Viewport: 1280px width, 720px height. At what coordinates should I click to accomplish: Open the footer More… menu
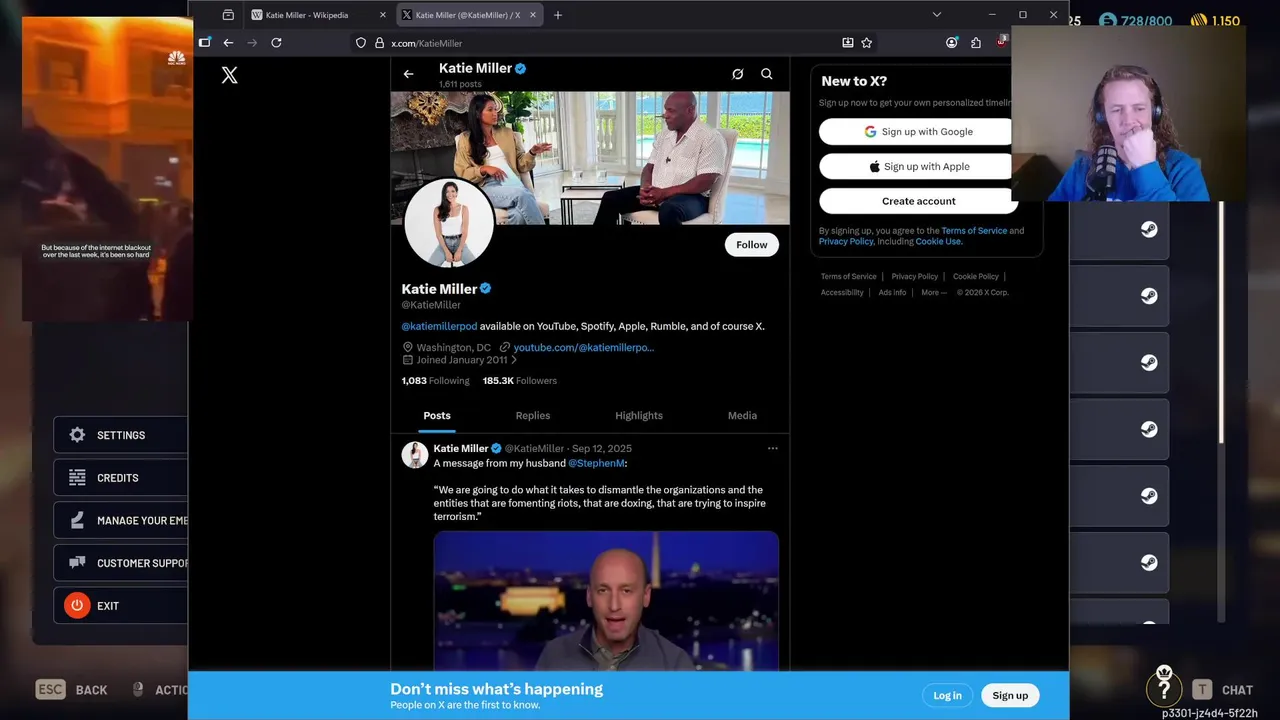tap(934, 292)
